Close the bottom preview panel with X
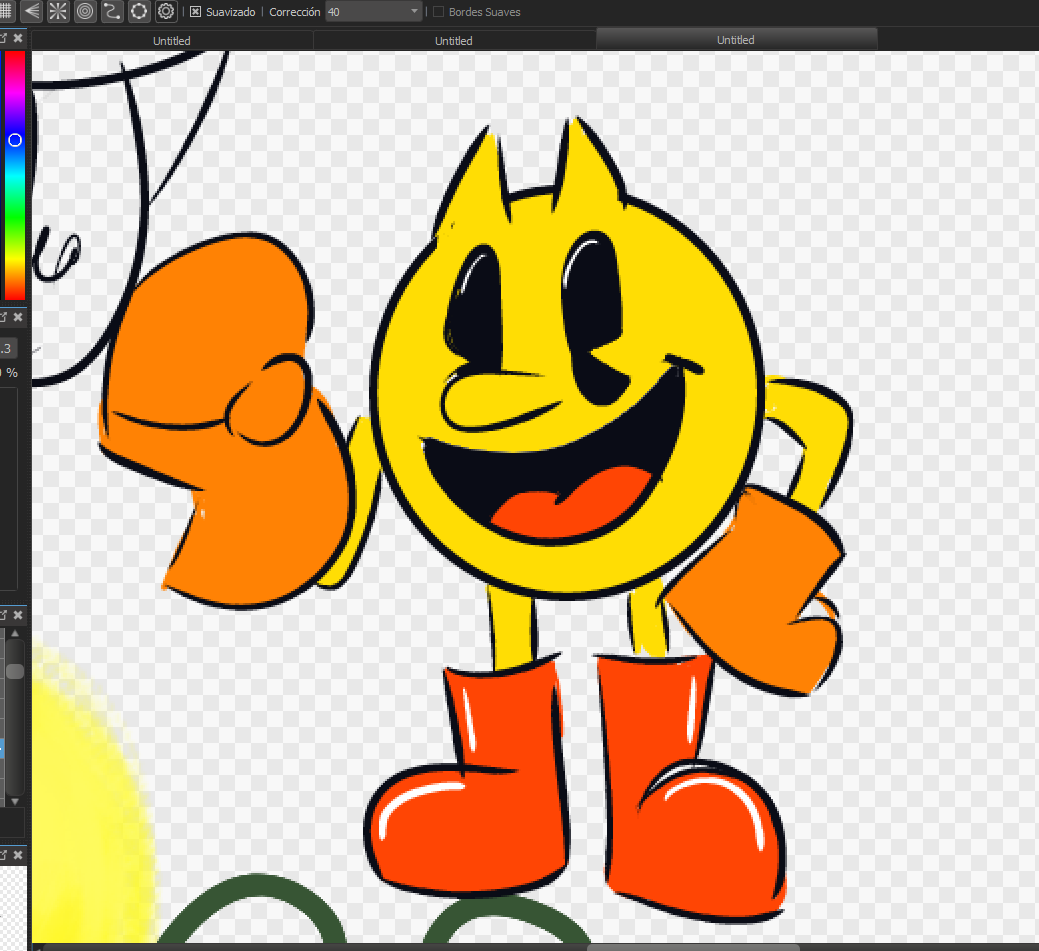Viewport: 1039px width, 951px height. [x=18, y=854]
